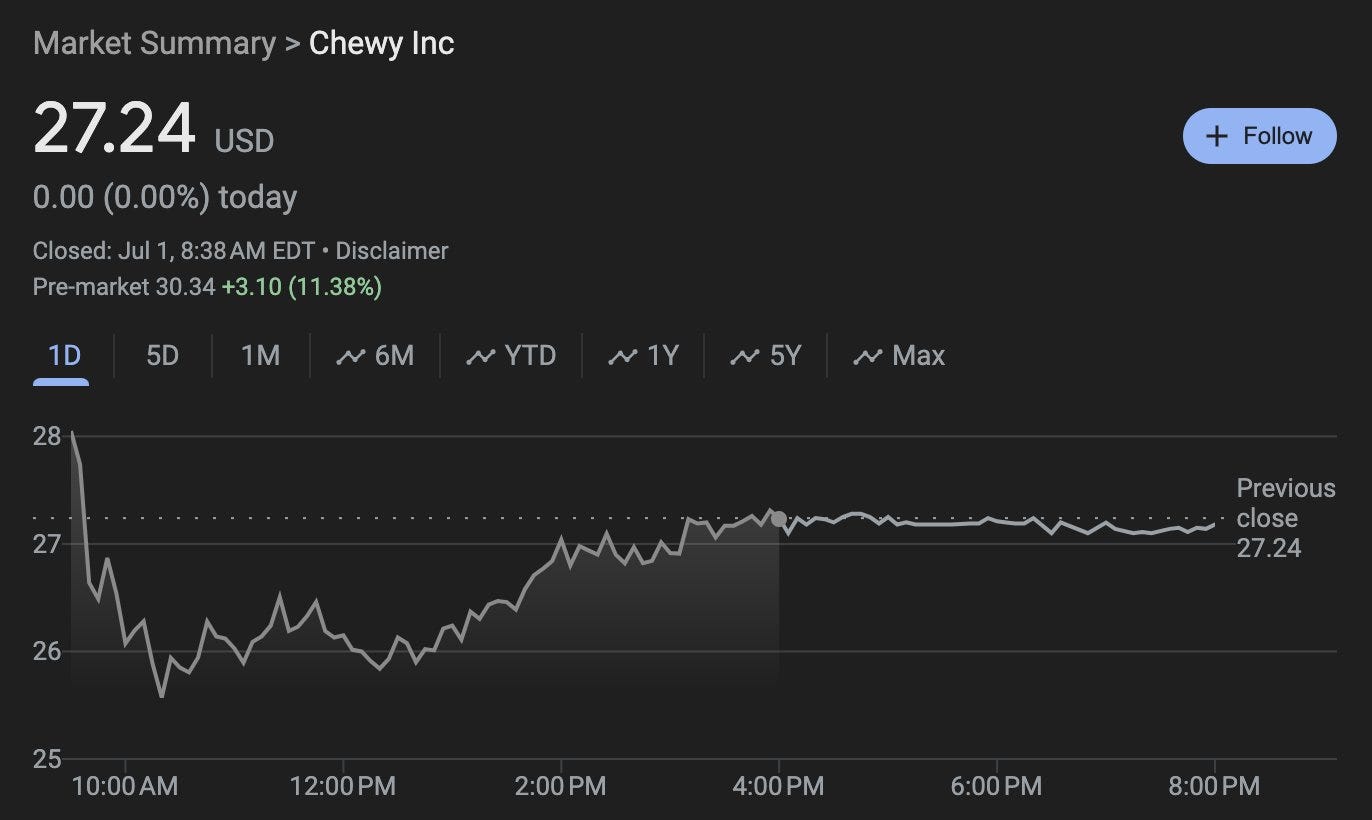Click the trend icon beside 5Y
This screenshot has width=1372, height=820.
click(x=745, y=356)
